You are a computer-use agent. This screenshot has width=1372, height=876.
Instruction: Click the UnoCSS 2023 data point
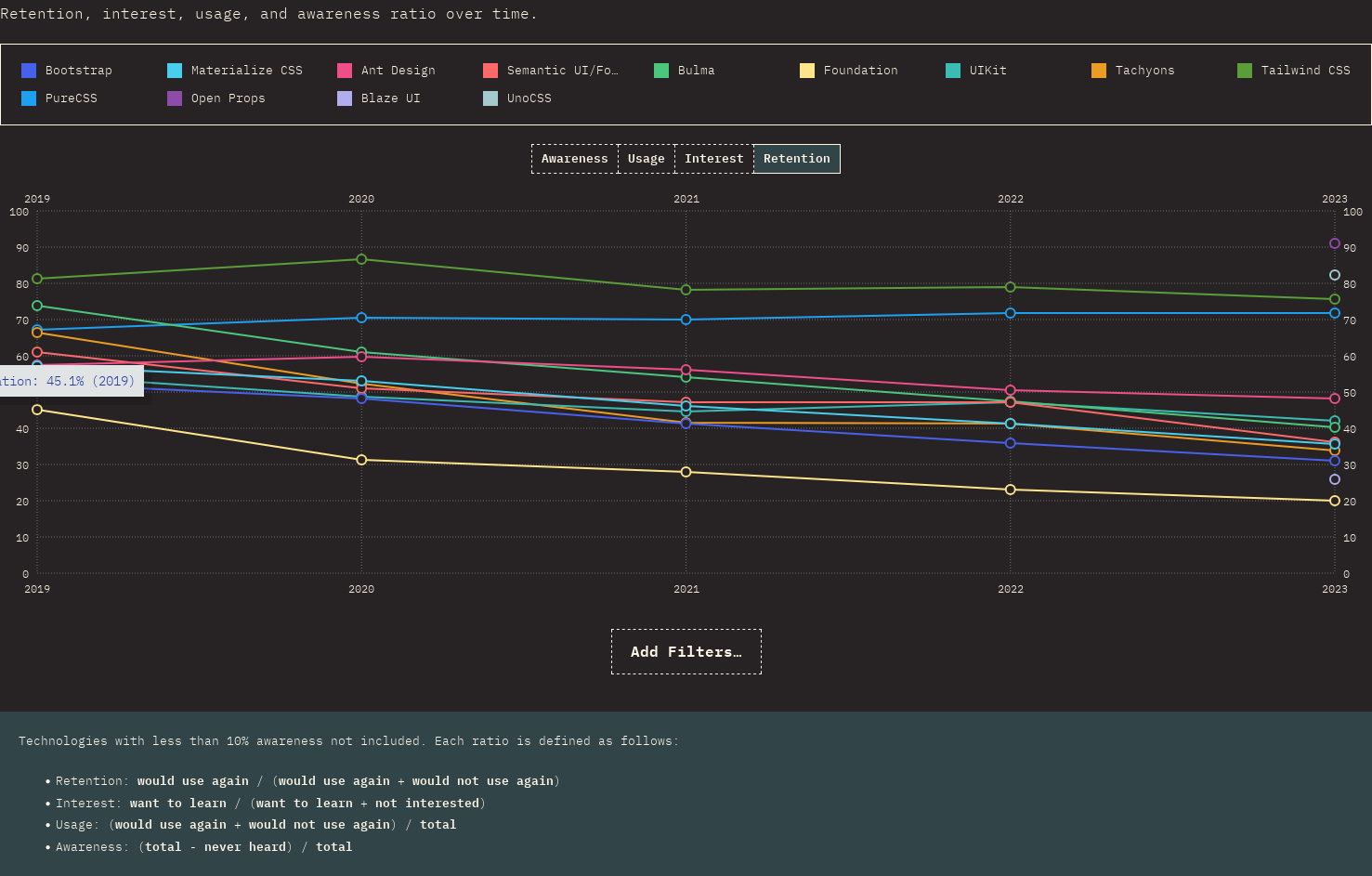coord(1335,275)
